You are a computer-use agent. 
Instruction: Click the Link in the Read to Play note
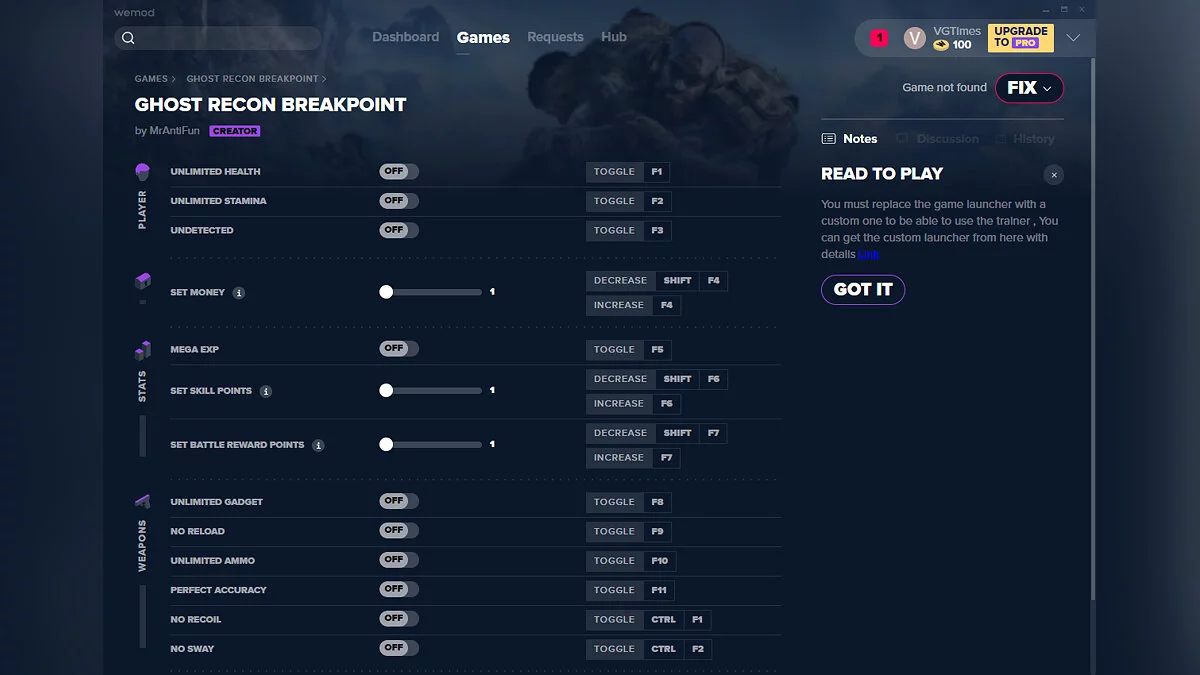[x=868, y=254]
